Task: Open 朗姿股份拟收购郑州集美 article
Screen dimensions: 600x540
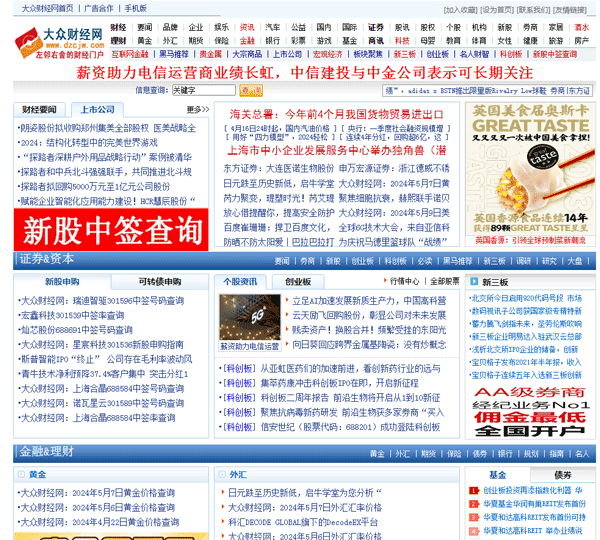Action: pyautogui.click(x=108, y=128)
